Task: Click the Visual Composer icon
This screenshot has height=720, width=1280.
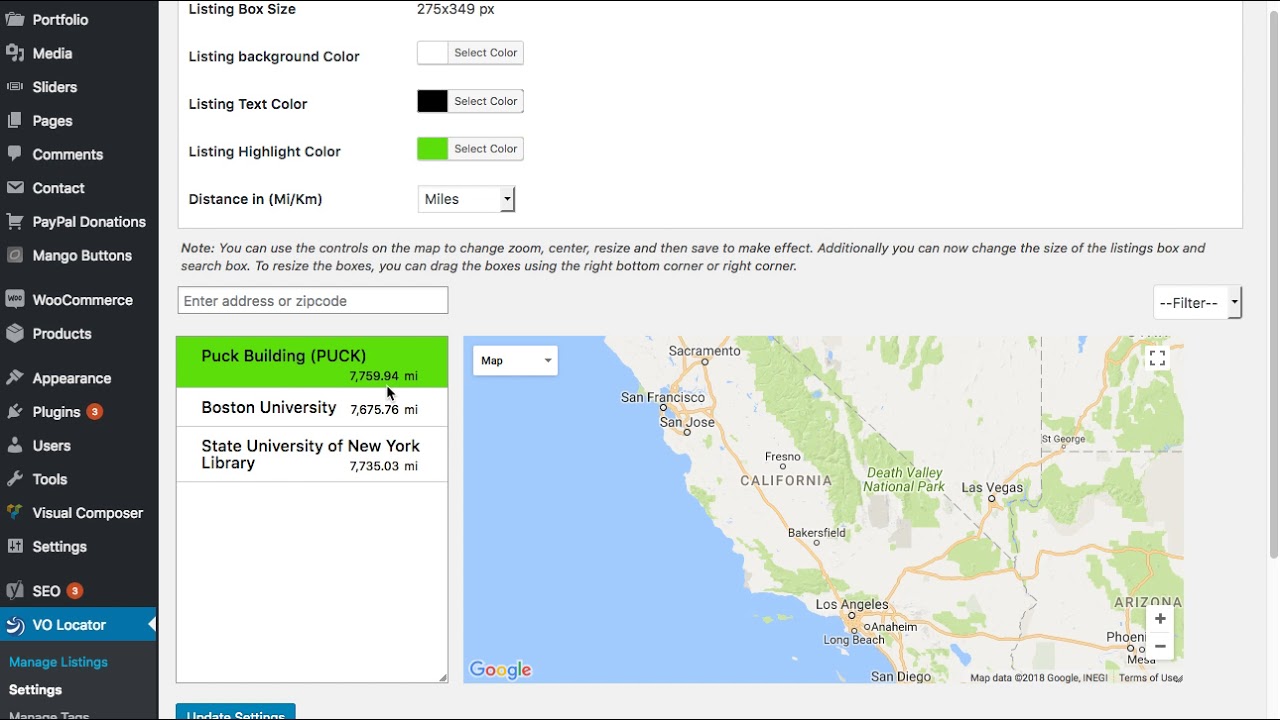Action: click(x=15, y=513)
